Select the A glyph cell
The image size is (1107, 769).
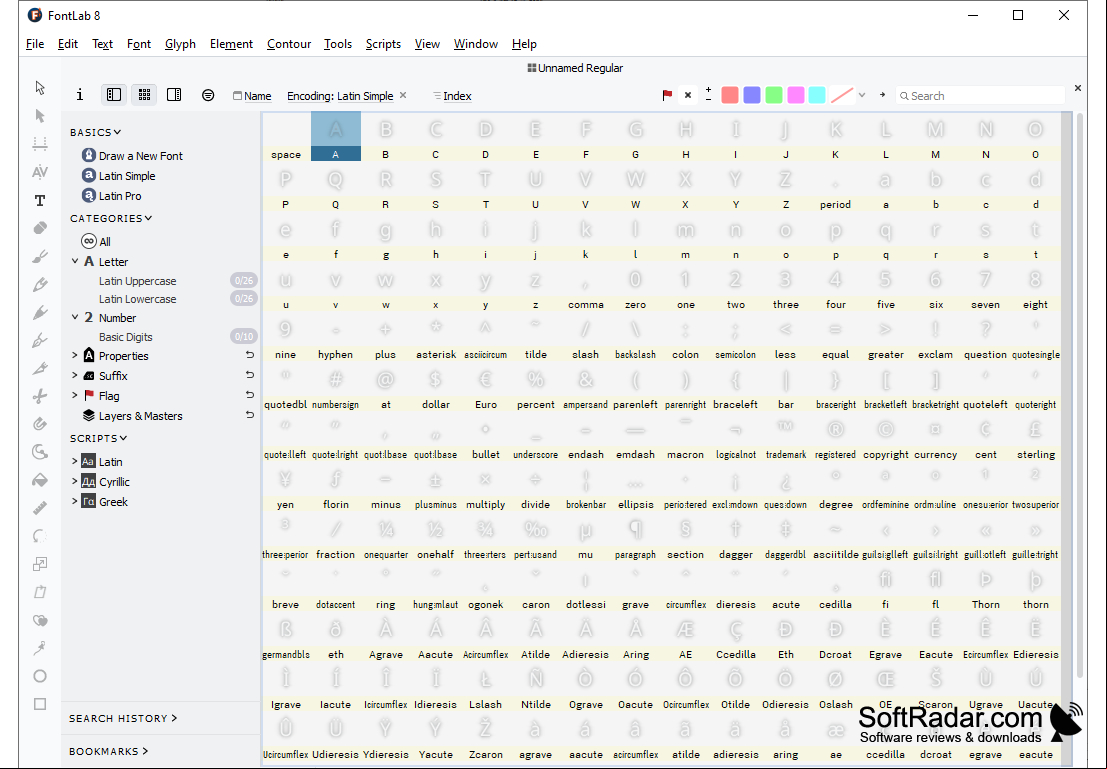coord(336,136)
